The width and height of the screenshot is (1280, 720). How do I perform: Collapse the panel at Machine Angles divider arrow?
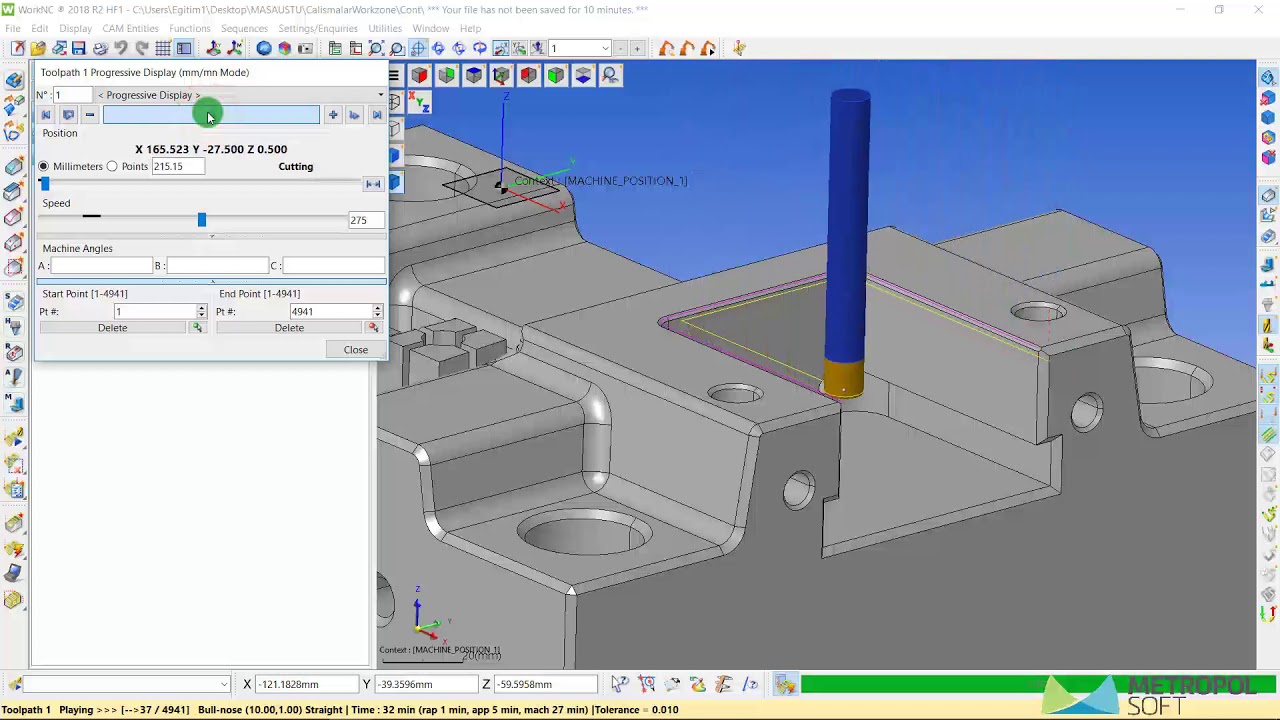(212, 237)
